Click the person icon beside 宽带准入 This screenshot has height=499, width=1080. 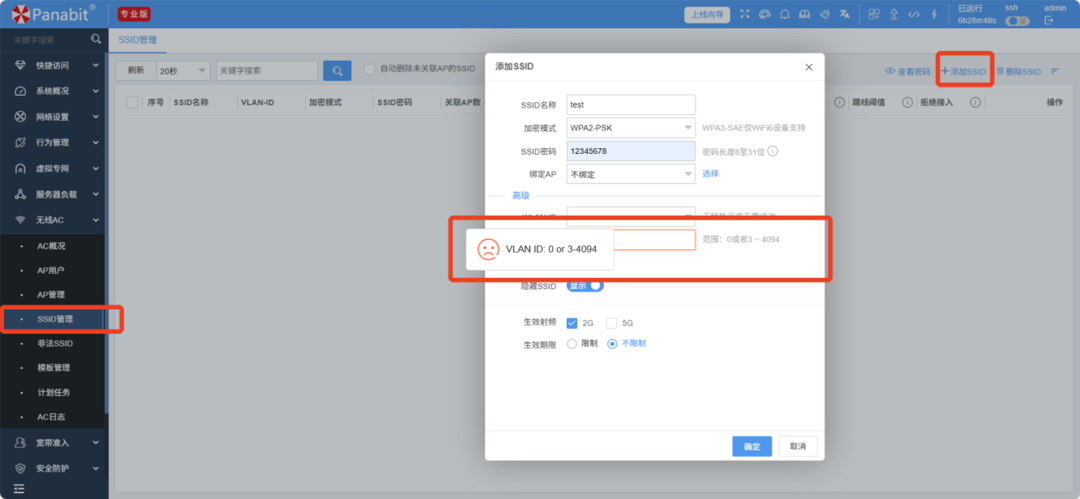click(20, 442)
